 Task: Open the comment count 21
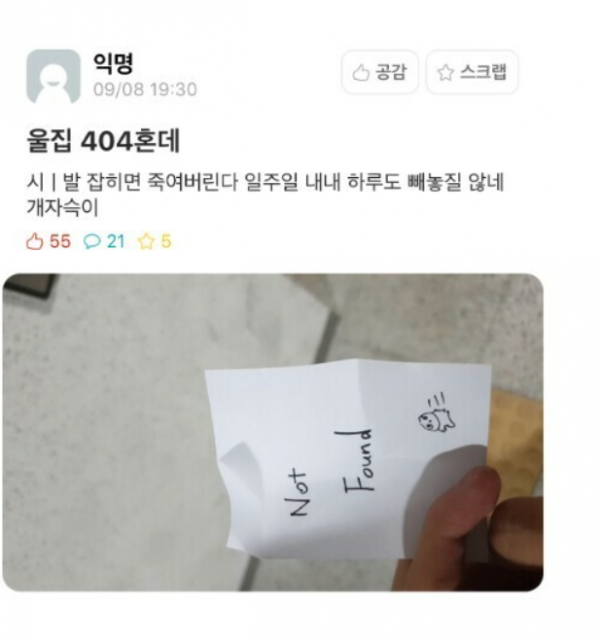pos(116,241)
